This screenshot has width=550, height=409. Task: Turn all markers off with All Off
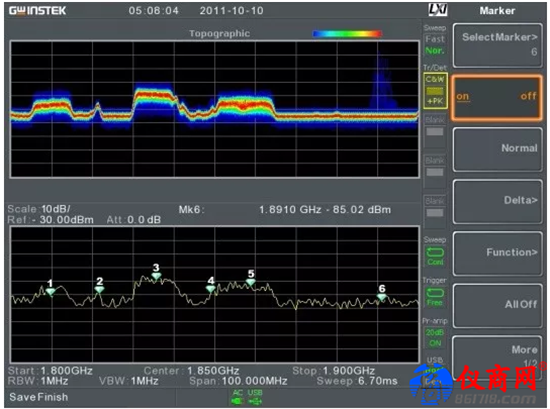click(497, 305)
